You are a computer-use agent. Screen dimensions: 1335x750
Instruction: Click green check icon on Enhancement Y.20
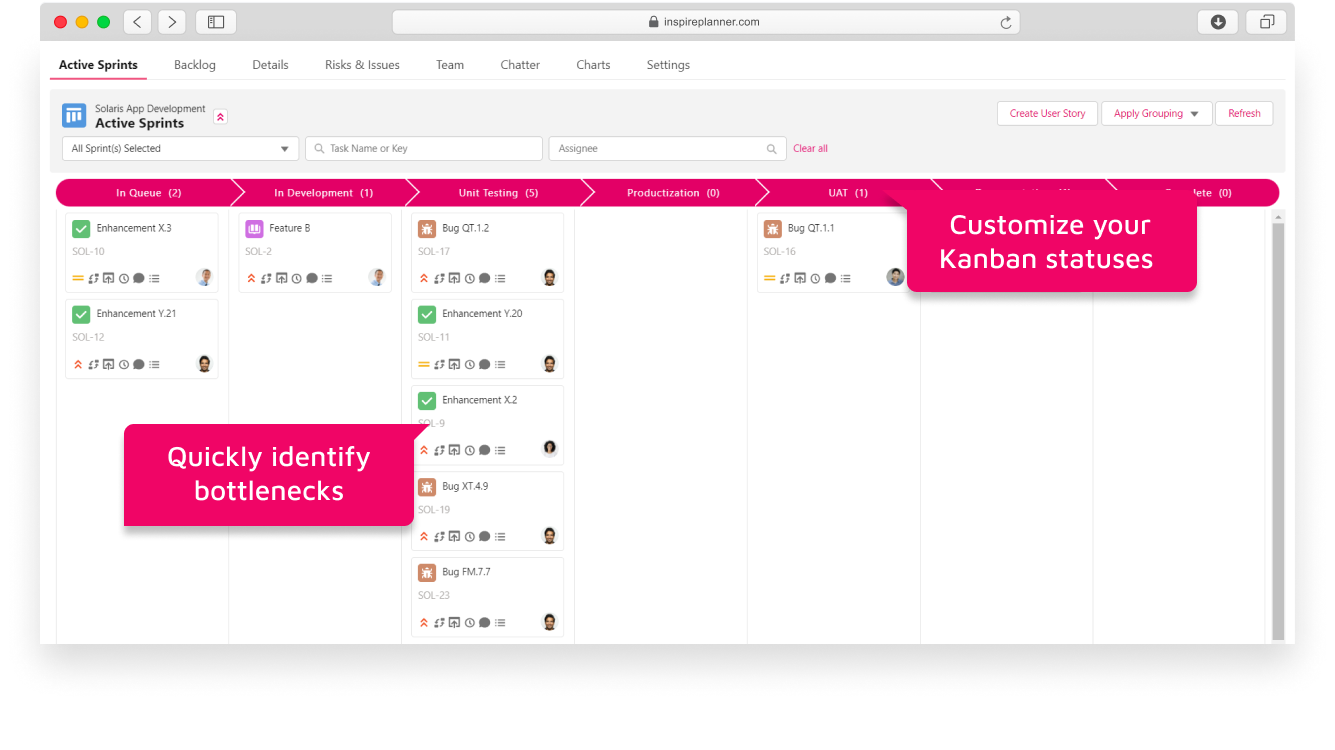point(427,314)
